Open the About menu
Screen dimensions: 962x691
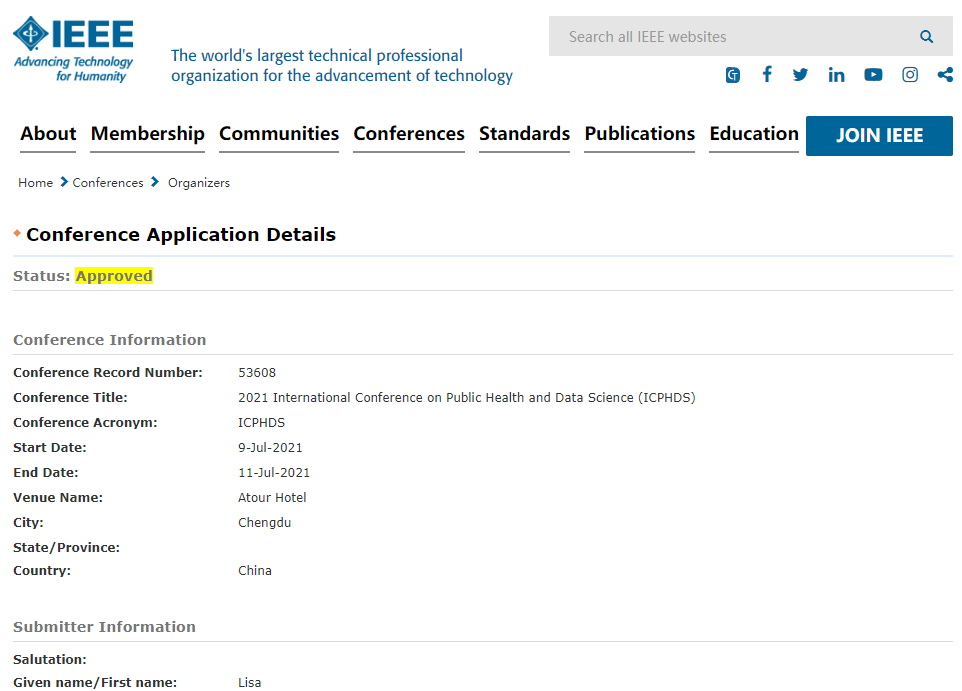click(48, 134)
